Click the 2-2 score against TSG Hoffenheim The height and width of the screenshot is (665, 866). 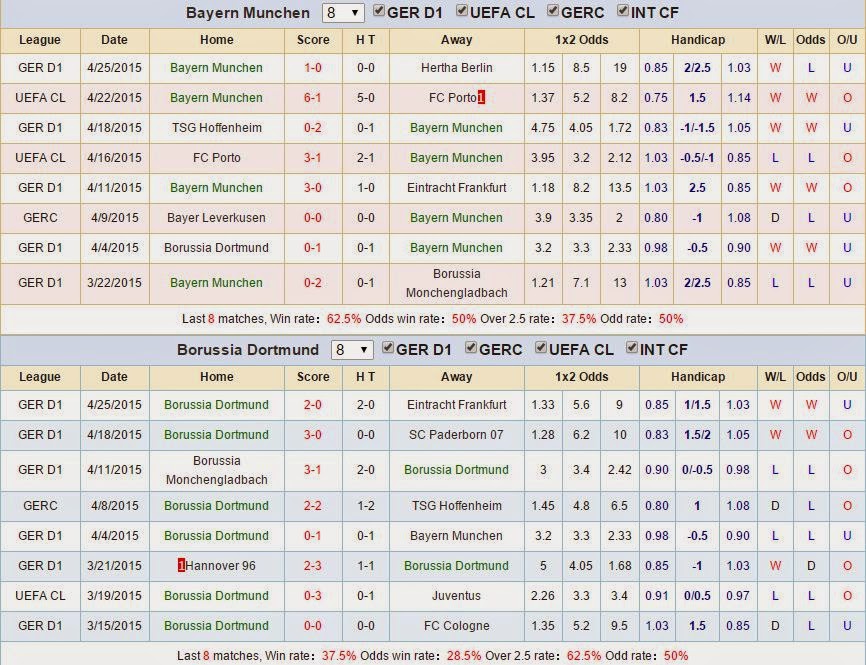(313, 505)
